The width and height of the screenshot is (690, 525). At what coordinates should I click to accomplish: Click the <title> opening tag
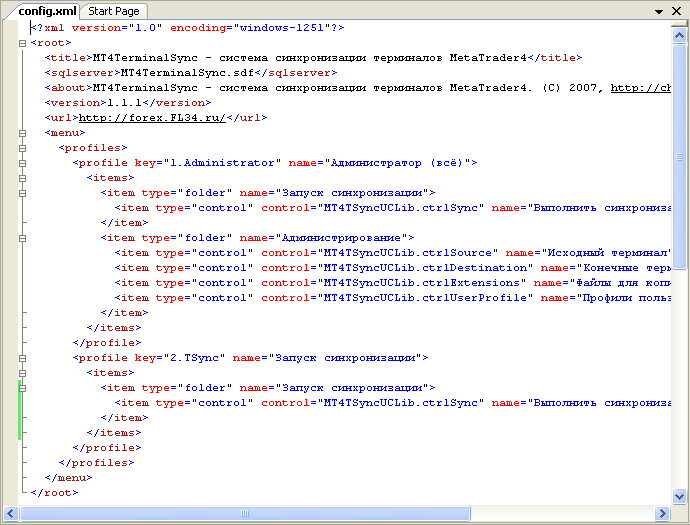68,58
